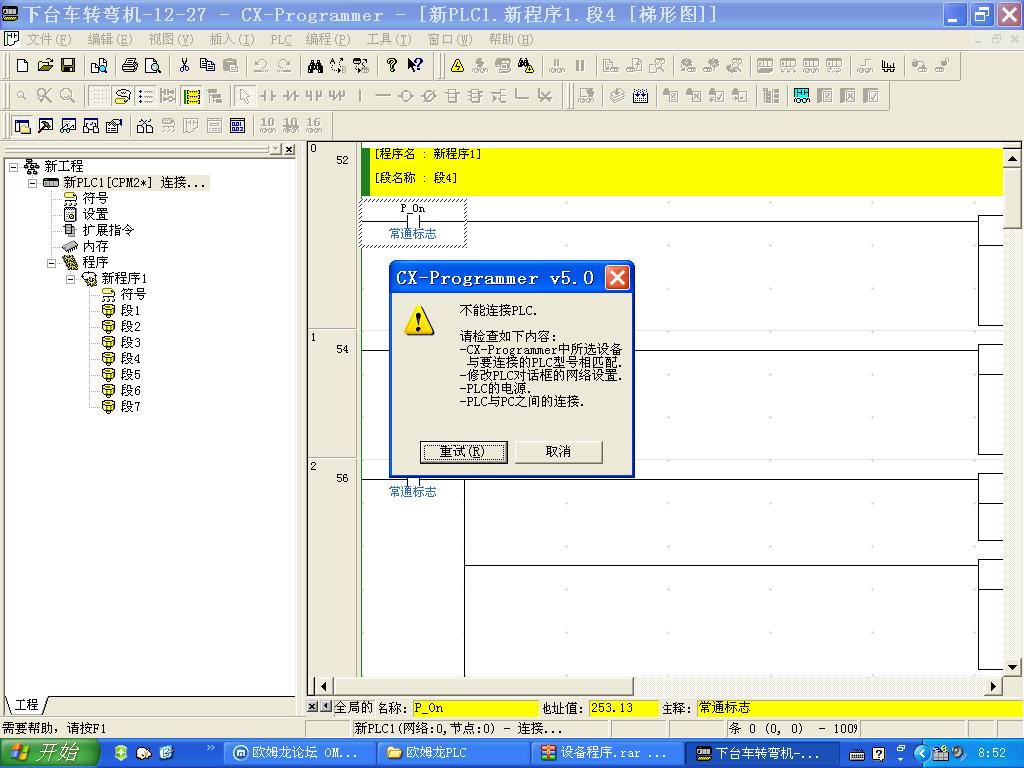This screenshot has width=1024, height=768.
Task: Click the 名称 field showing P_On
Action: point(475,708)
